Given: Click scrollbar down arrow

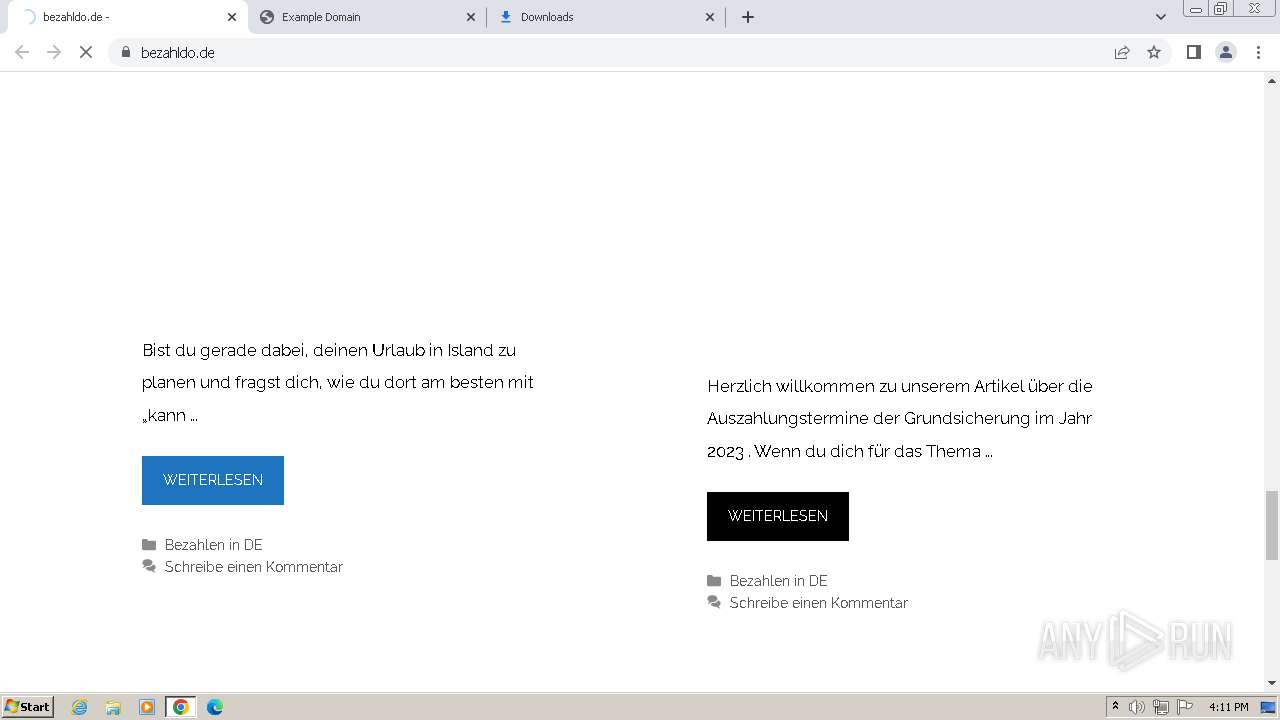Looking at the screenshot, I should [x=1272, y=683].
